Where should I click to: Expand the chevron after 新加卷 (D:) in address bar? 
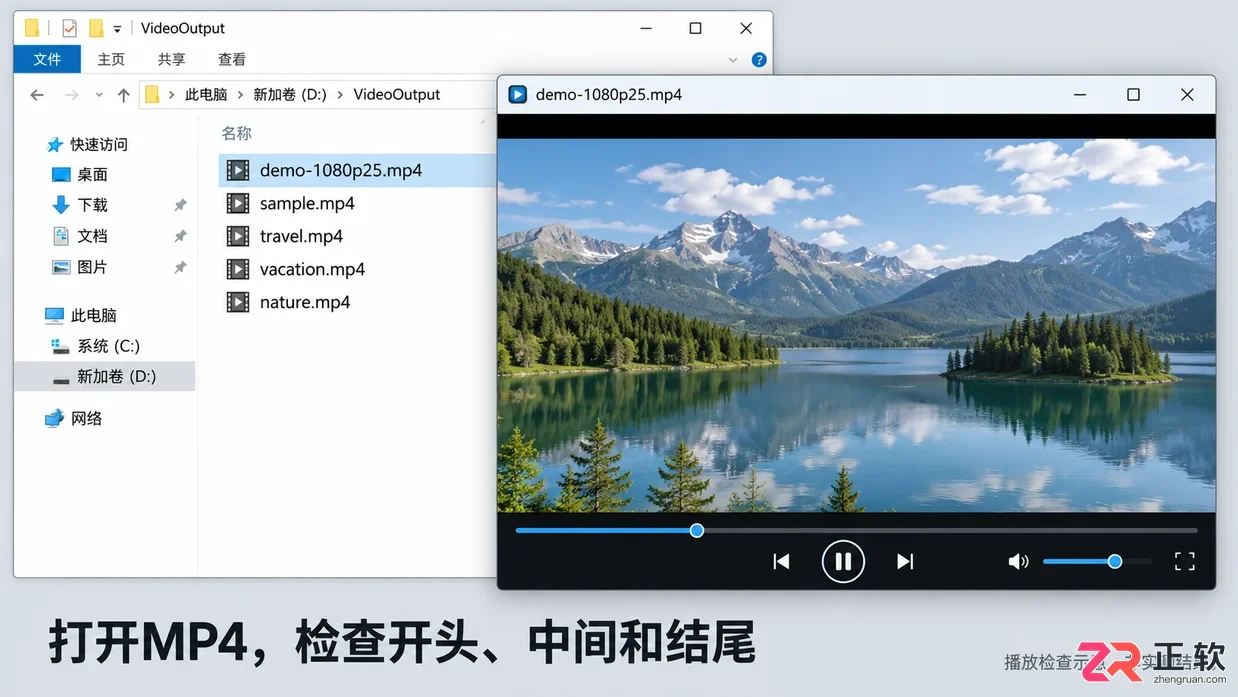pyautogui.click(x=340, y=95)
